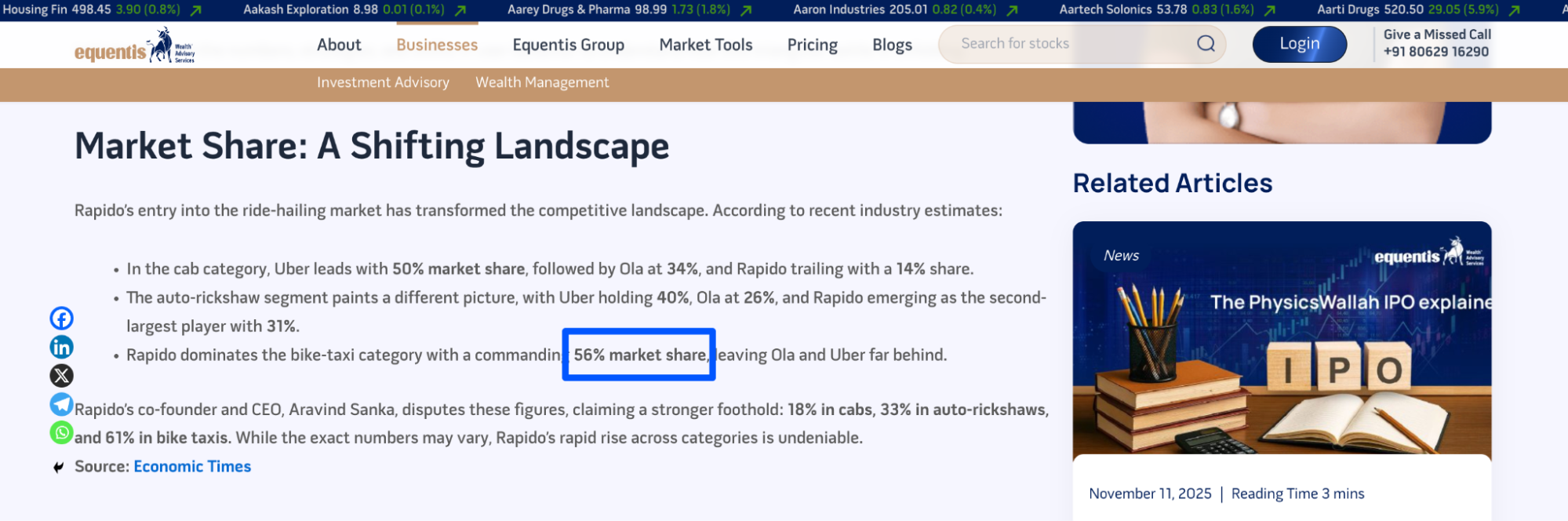Open the About menu
The height and width of the screenshot is (521, 1568).
(x=339, y=45)
